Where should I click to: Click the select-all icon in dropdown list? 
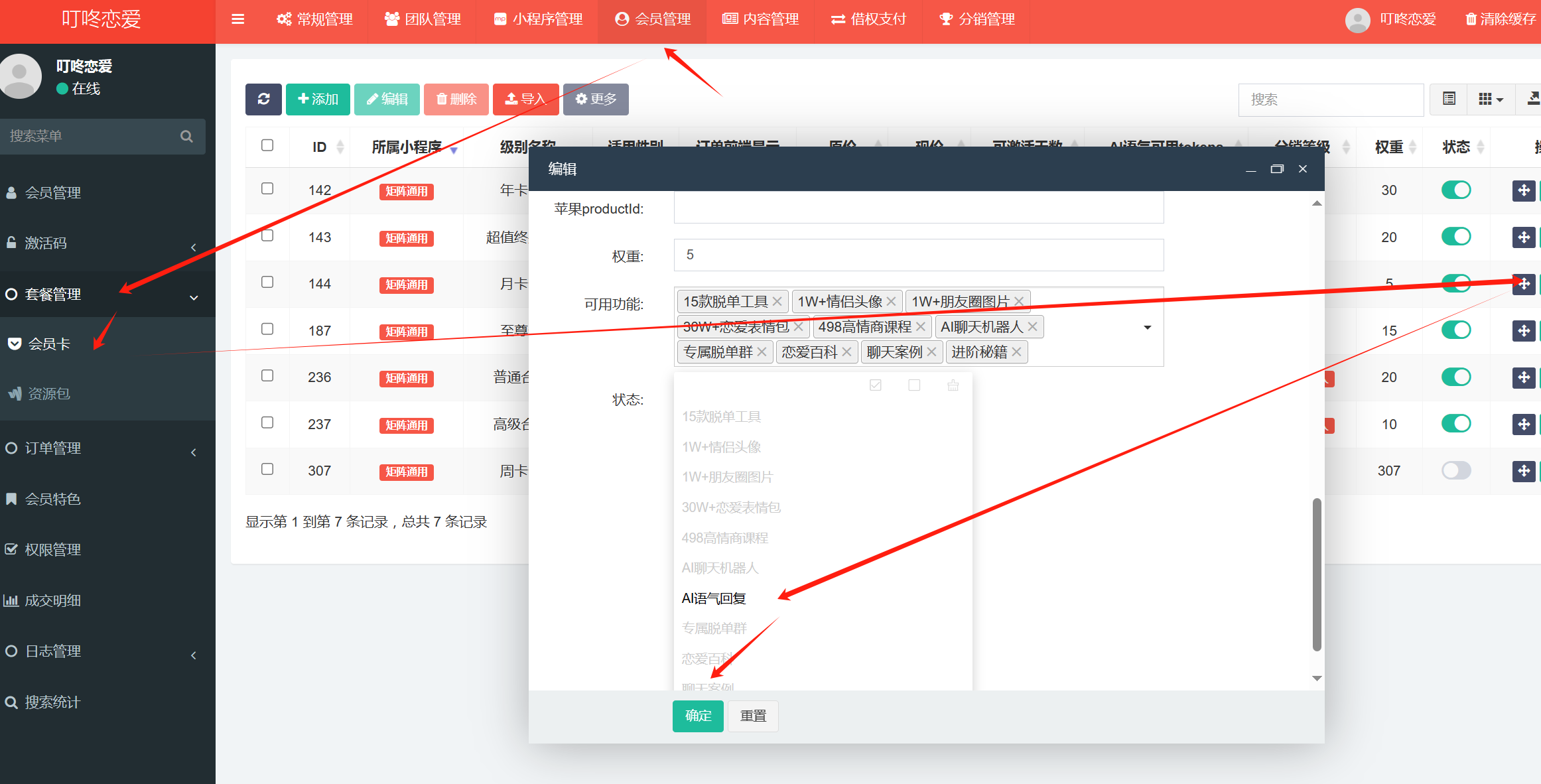[x=876, y=385]
